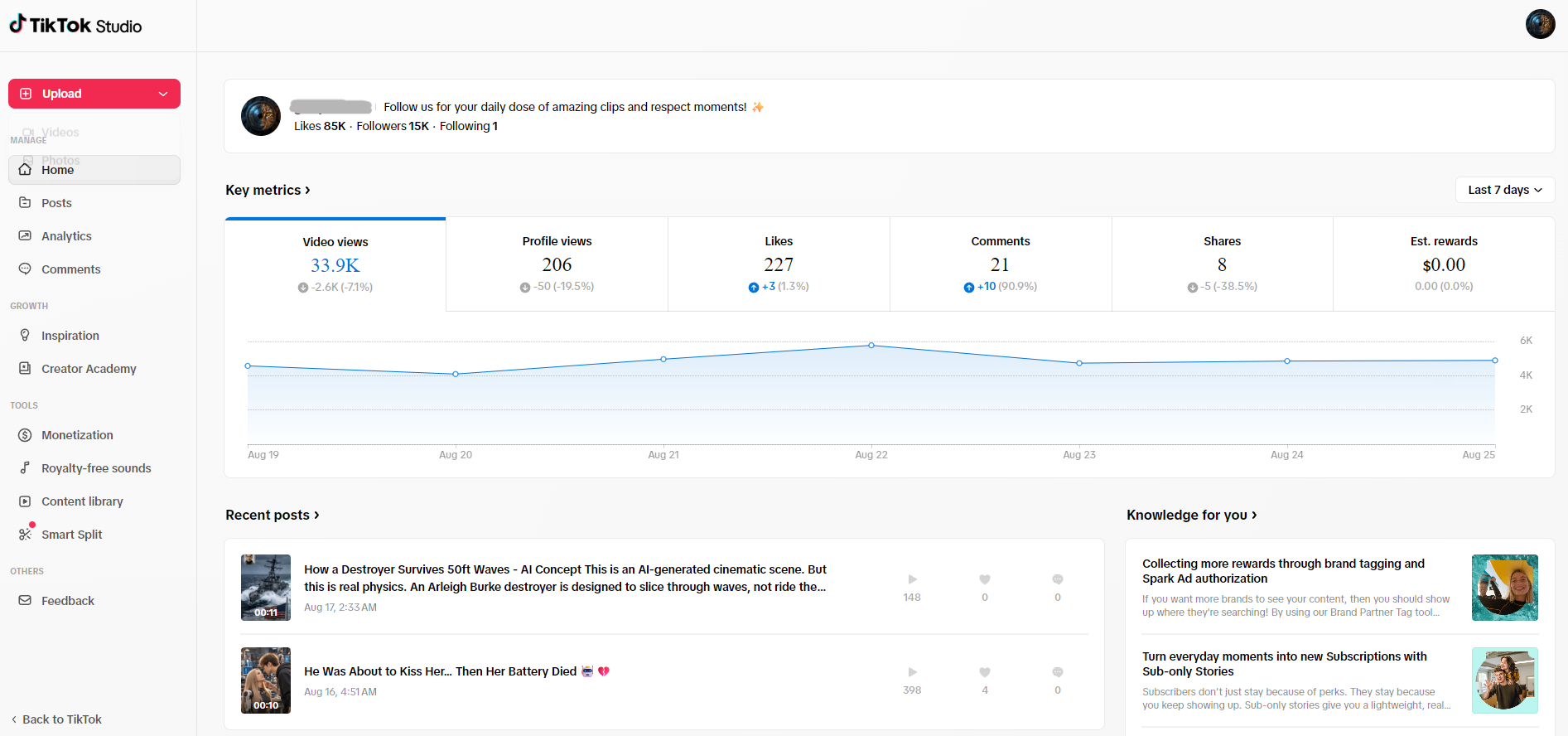Click the Upload button
The width and height of the screenshot is (1568, 736).
pos(94,94)
